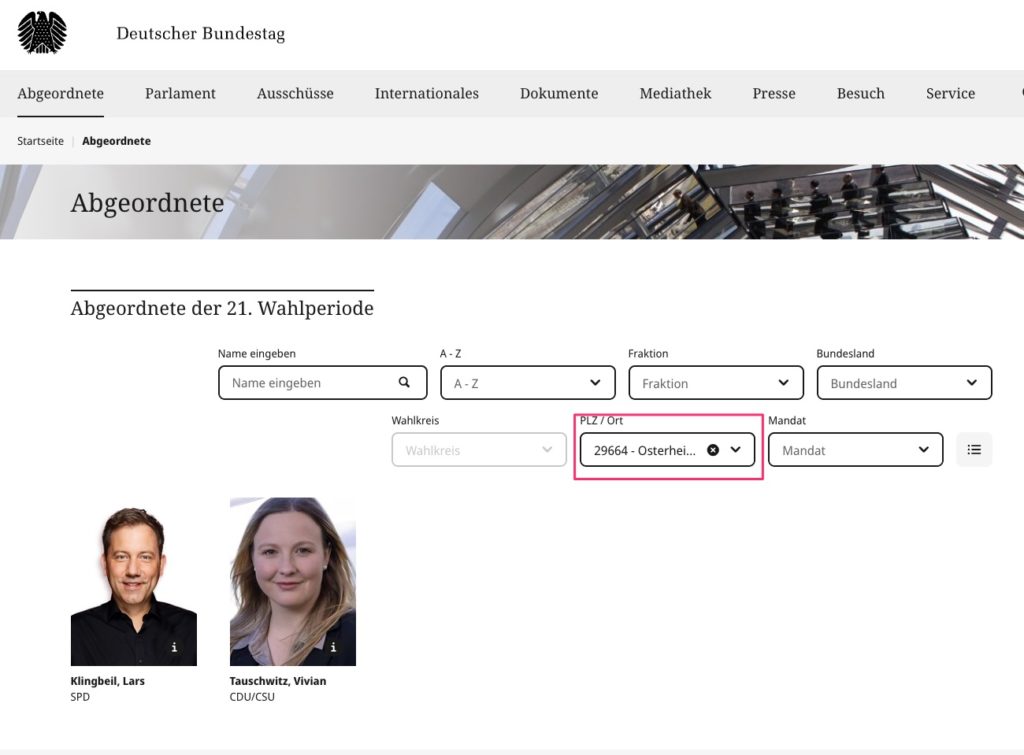Open the A - Z dropdown
This screenshot has height=755, width=1024.
528,383
